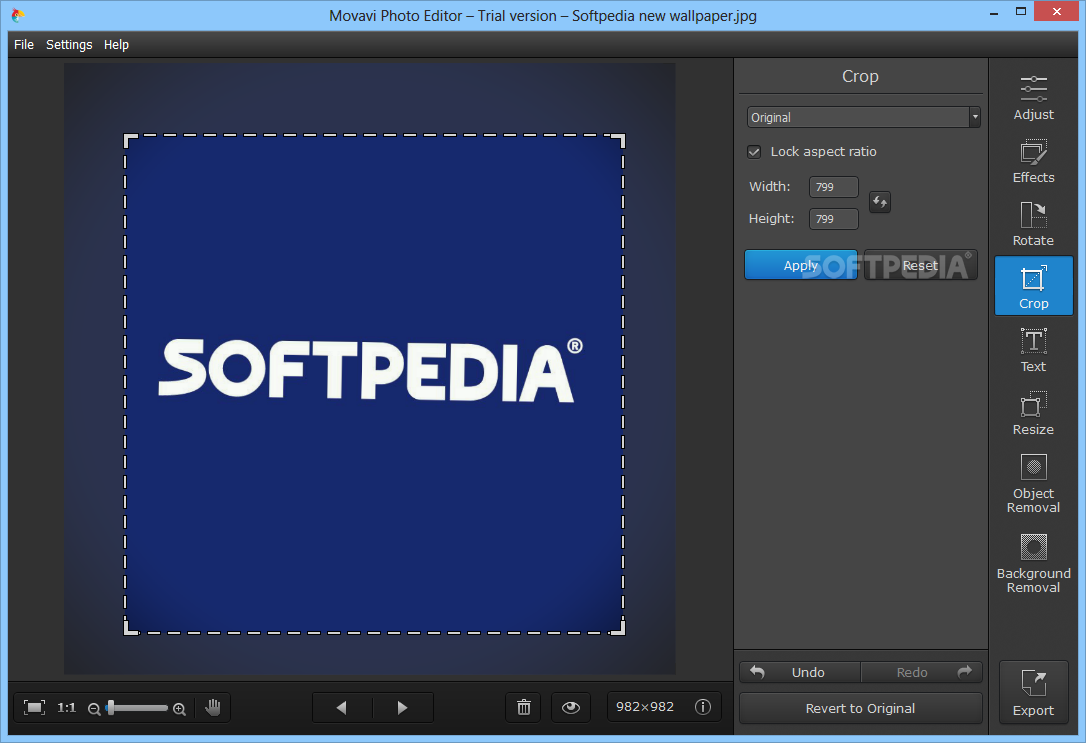Fit image to window icon
This screenshot has width=1086, height=743.
(x=34, y=707)
